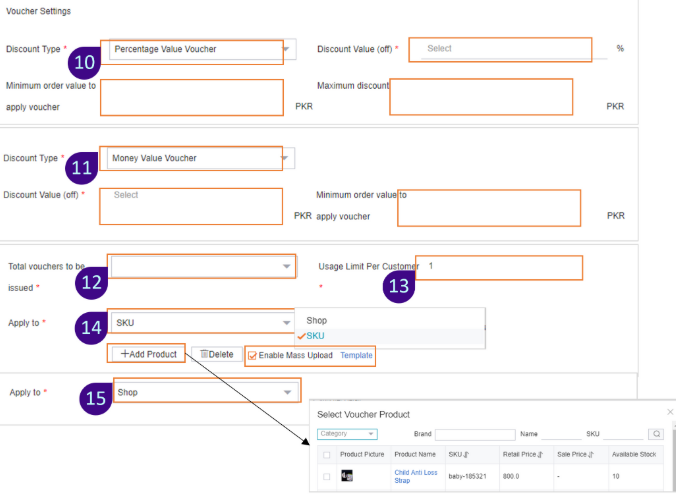Expand the Category filter dropdown
Screen dimensions: 676x496
(x=347, y=434)
